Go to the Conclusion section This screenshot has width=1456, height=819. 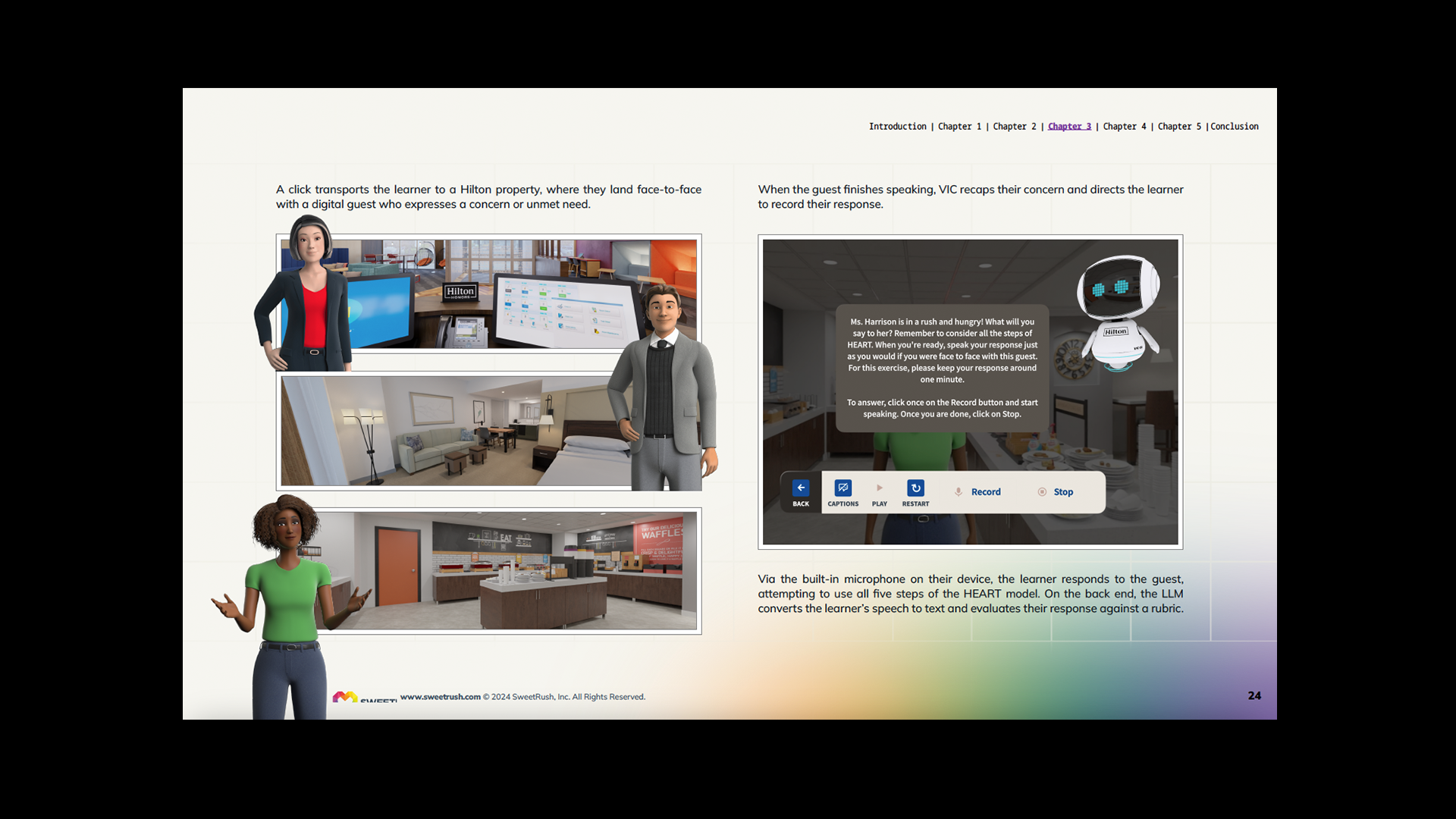[x=1234, y=127]
